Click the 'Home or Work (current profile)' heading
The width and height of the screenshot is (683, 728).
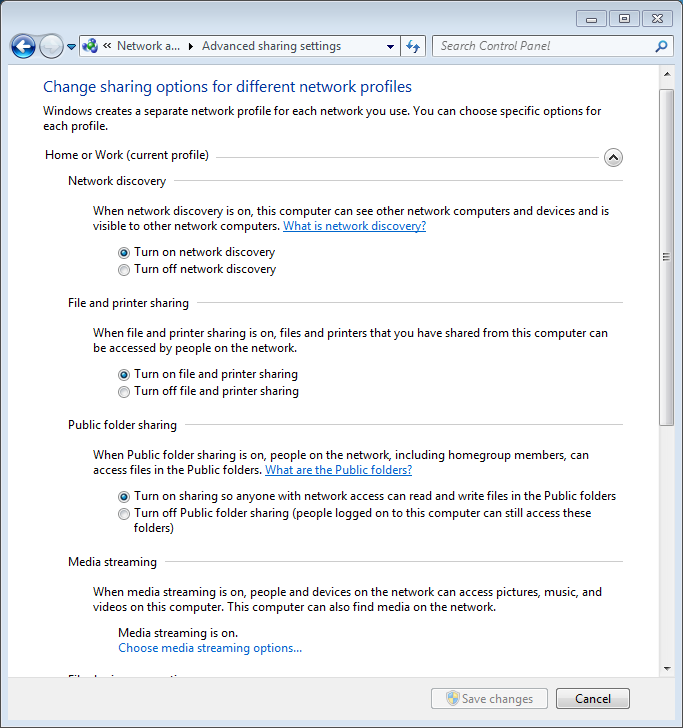[127, 155]
